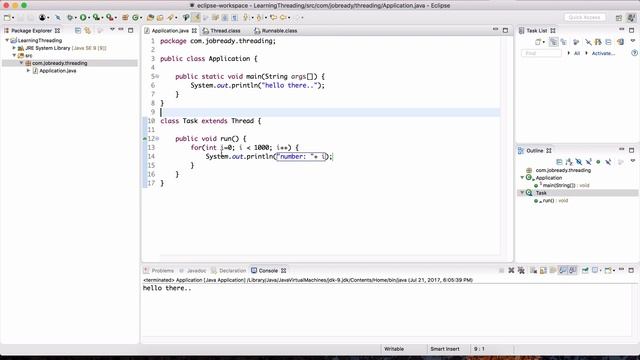Open the Task List help icon
The width and height of the screenshot is (640, 360).
[x=634, y=53]
